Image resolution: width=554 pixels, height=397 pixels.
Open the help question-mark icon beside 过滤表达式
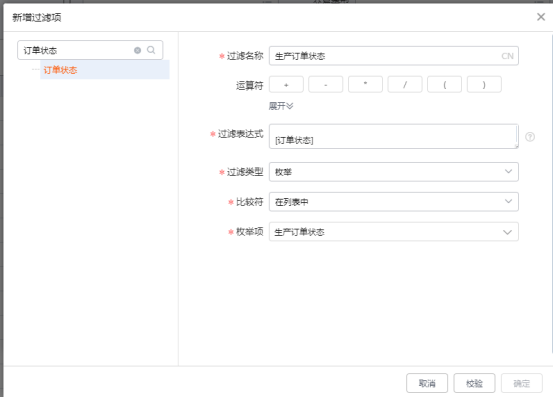pyautogui.click(x=530, y=137)
